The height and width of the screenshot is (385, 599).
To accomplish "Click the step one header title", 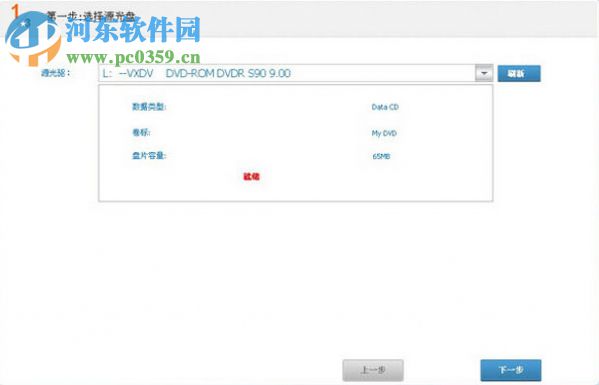I will [x=91, y=16].
